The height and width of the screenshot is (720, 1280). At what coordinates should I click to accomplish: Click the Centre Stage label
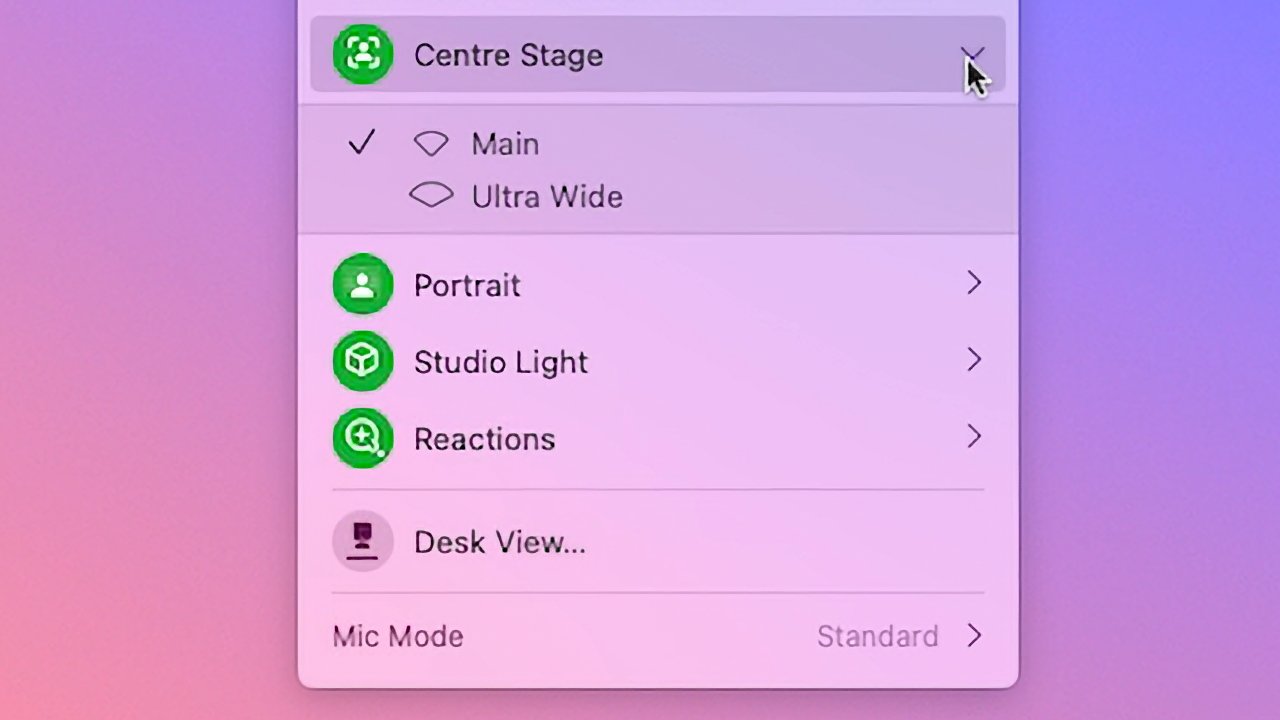point(508,55)
